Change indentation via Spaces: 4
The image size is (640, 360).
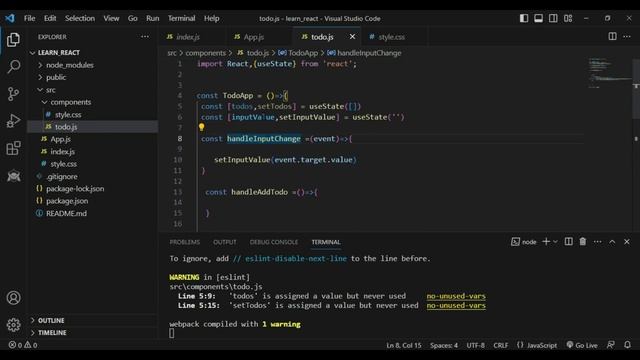(444, 345)
